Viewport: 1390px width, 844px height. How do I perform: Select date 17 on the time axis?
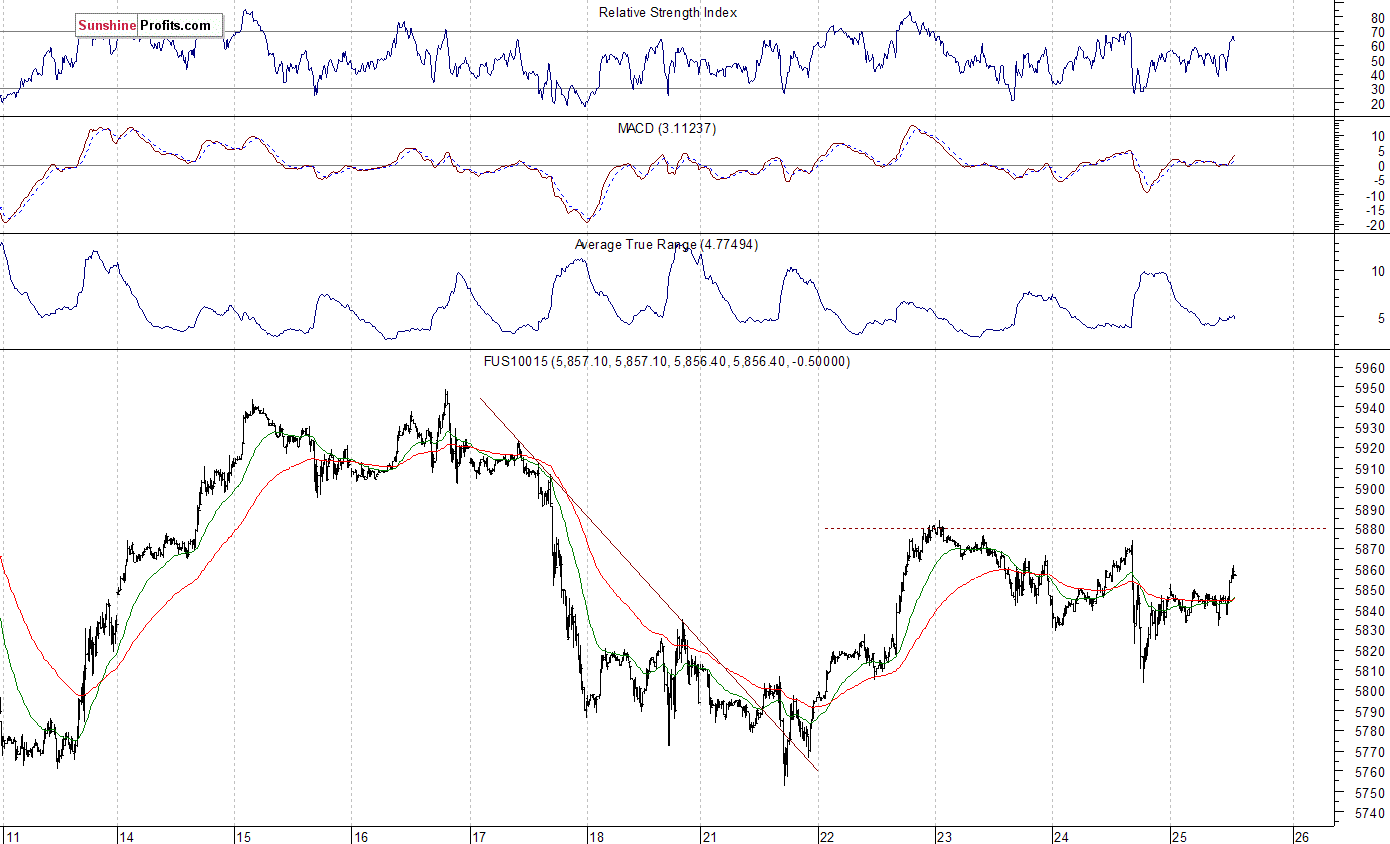pos(478,836)
